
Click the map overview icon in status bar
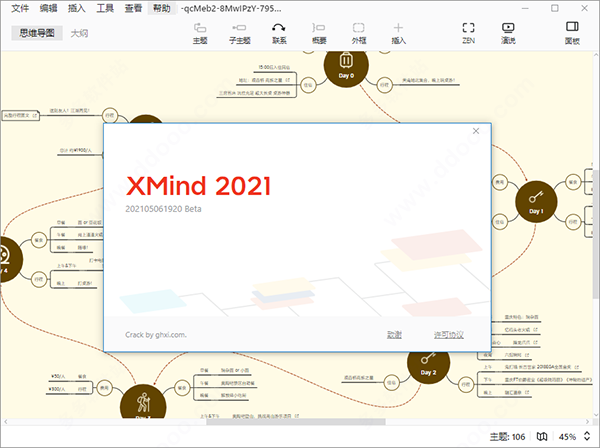click(x=542, y=437)
